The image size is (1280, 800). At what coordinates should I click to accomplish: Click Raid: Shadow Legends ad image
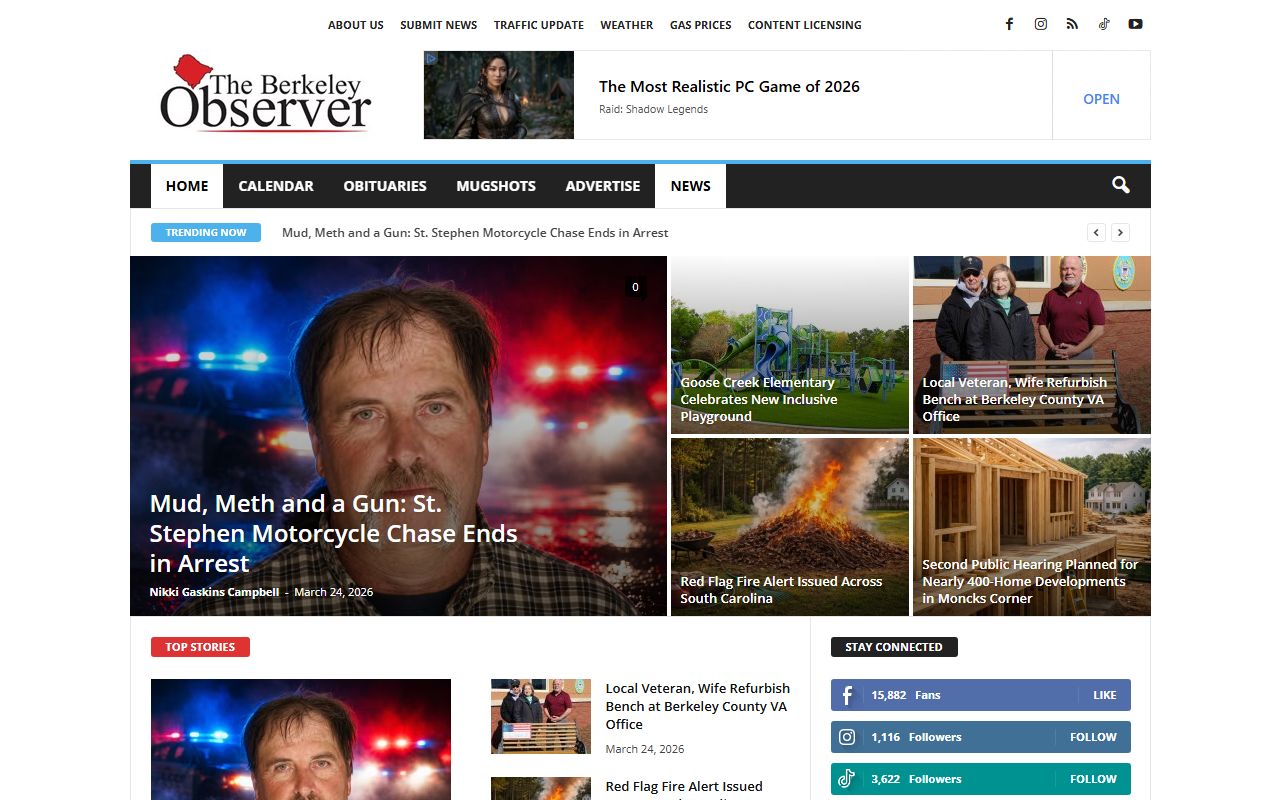click(x=499, y=95)
